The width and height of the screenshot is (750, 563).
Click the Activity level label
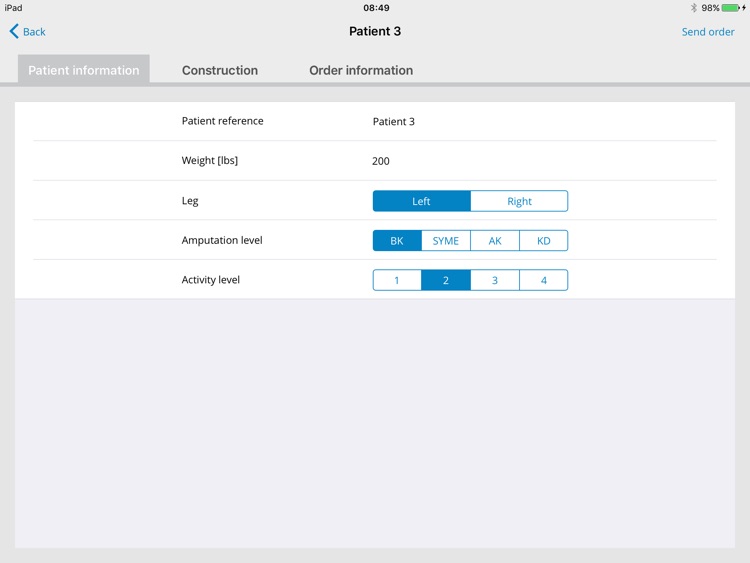coord(210,280)
